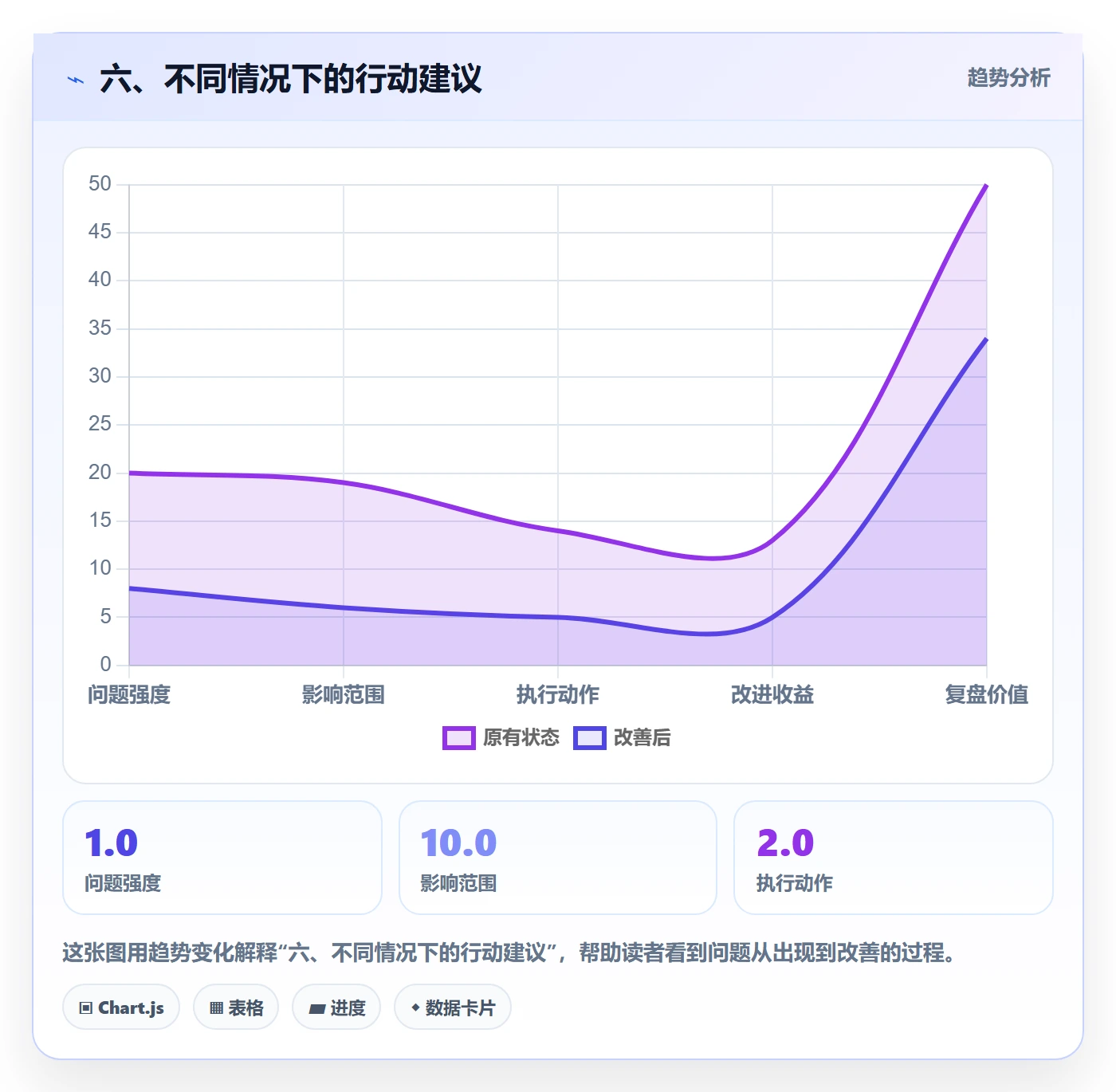Image resolution: width=1116 pixels, height=1092 pixels.
Task: Click the stat value 1.0
Action: point(112,843)
